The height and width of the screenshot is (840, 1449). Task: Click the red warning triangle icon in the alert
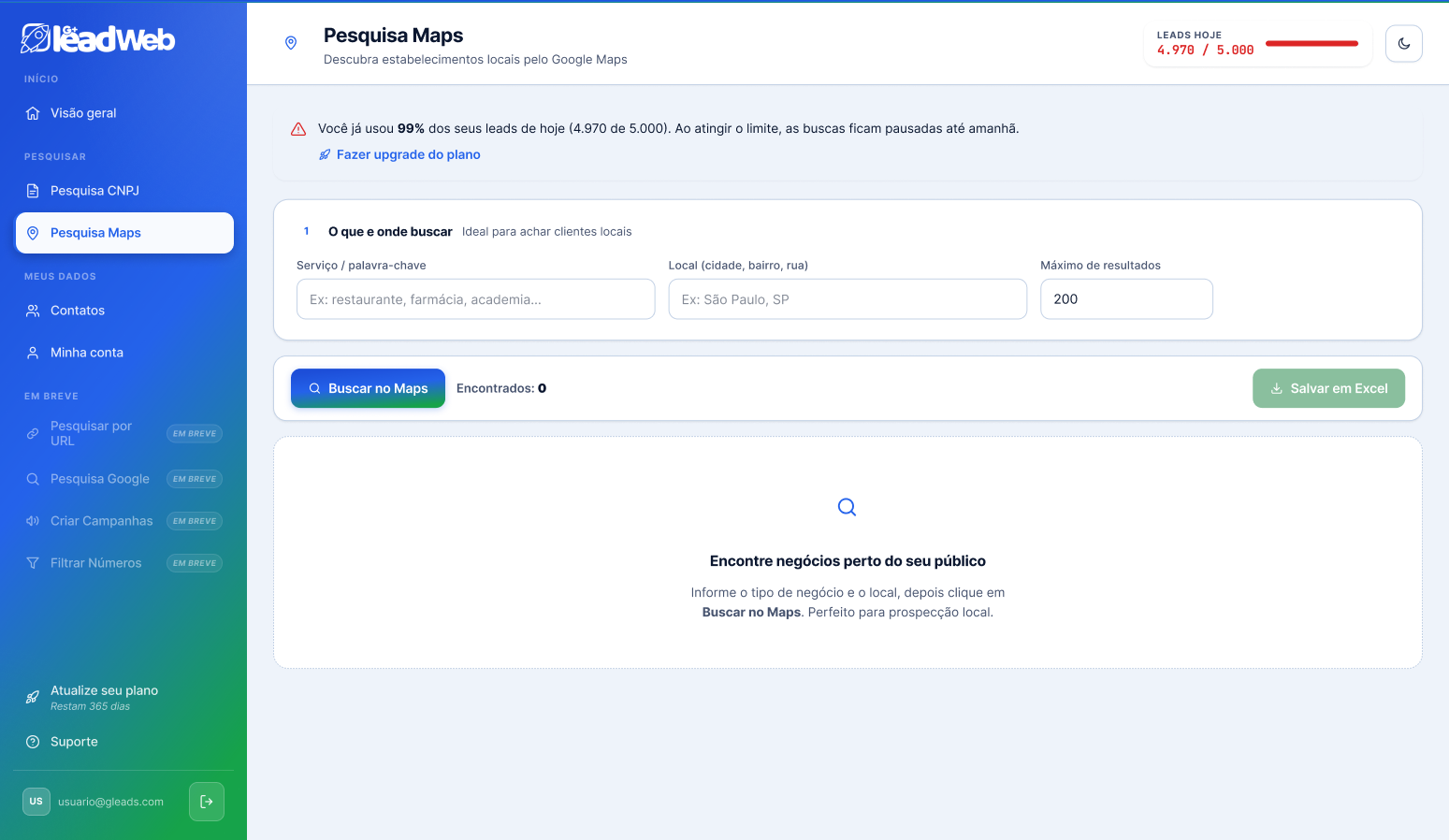[x=298, y=129]
